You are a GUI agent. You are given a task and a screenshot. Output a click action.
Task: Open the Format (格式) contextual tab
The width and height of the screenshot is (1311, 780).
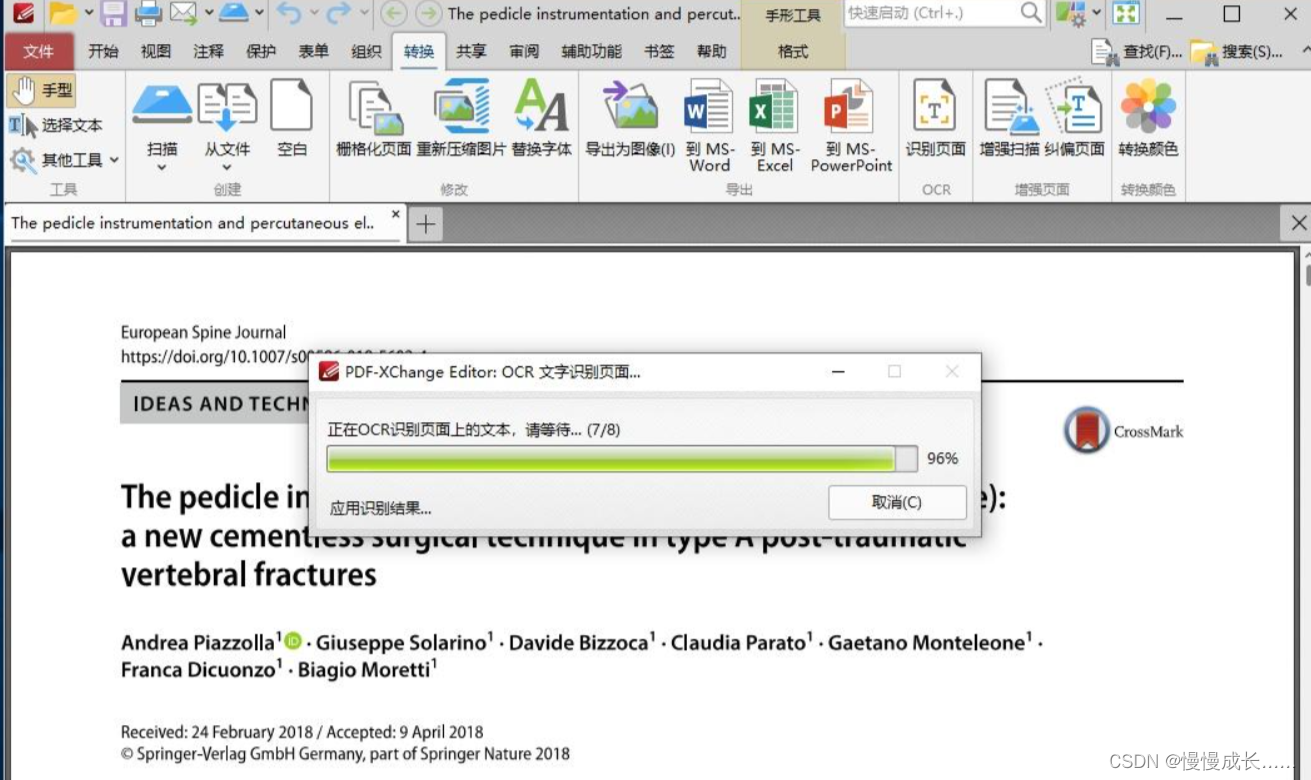(793, 52)
